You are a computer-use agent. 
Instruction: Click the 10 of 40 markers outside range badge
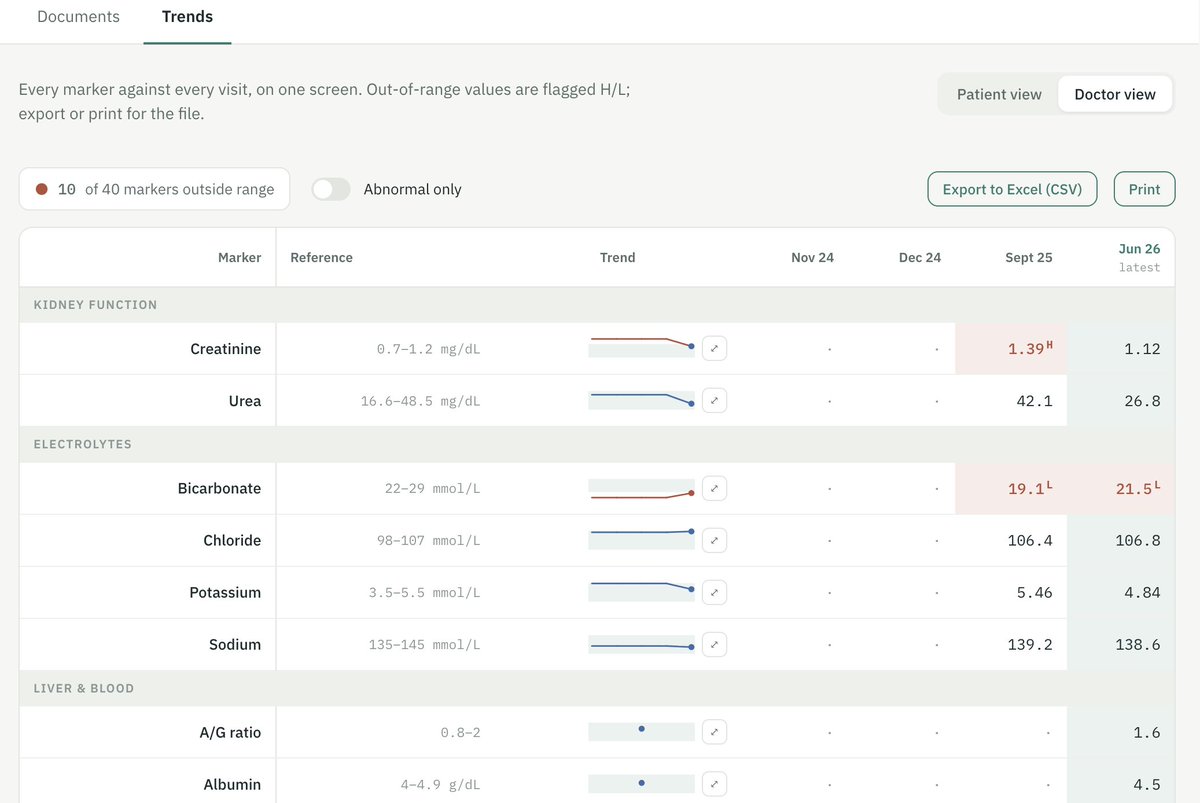tap(154, 189)
